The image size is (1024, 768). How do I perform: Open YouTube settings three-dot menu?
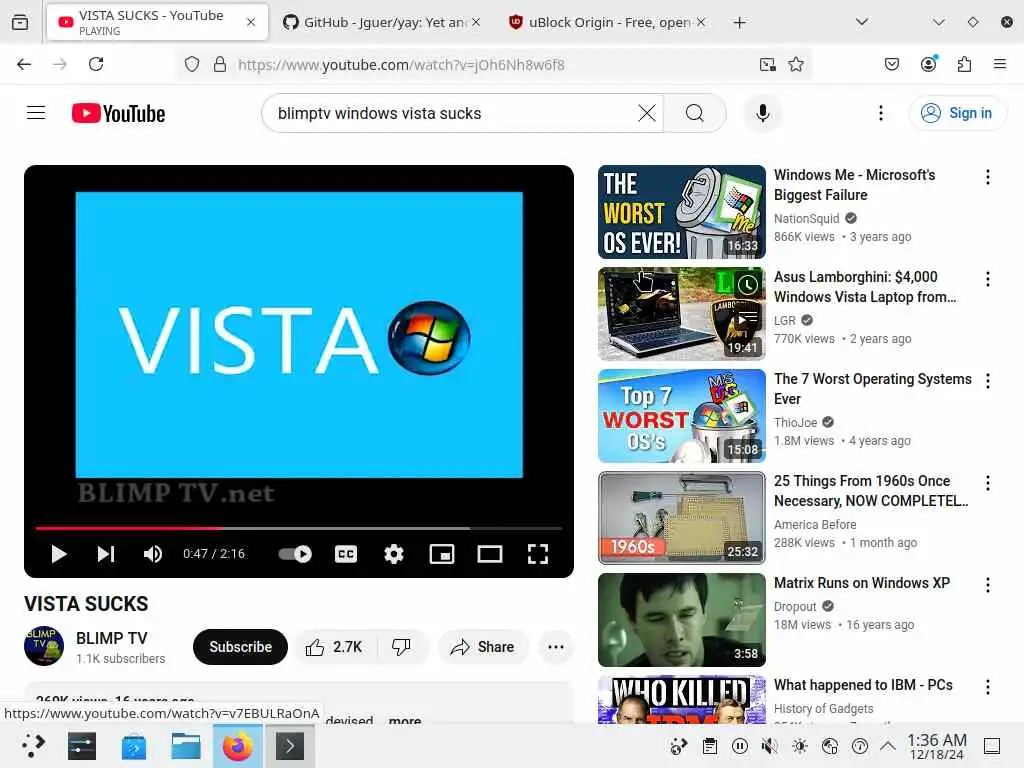(880, 113)
